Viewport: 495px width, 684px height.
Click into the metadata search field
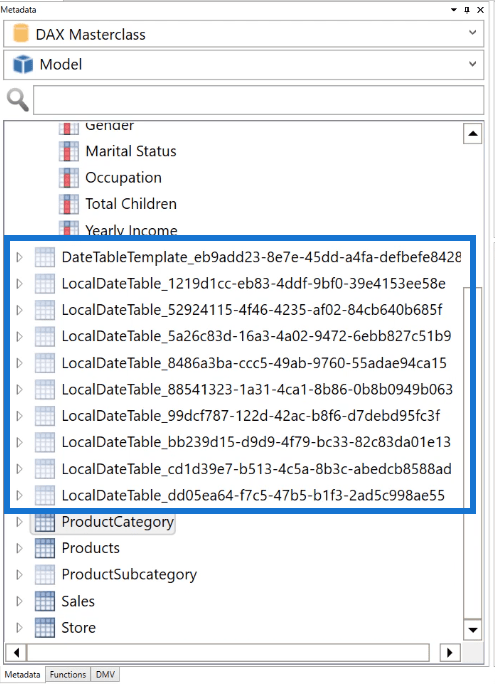[259, 100]
